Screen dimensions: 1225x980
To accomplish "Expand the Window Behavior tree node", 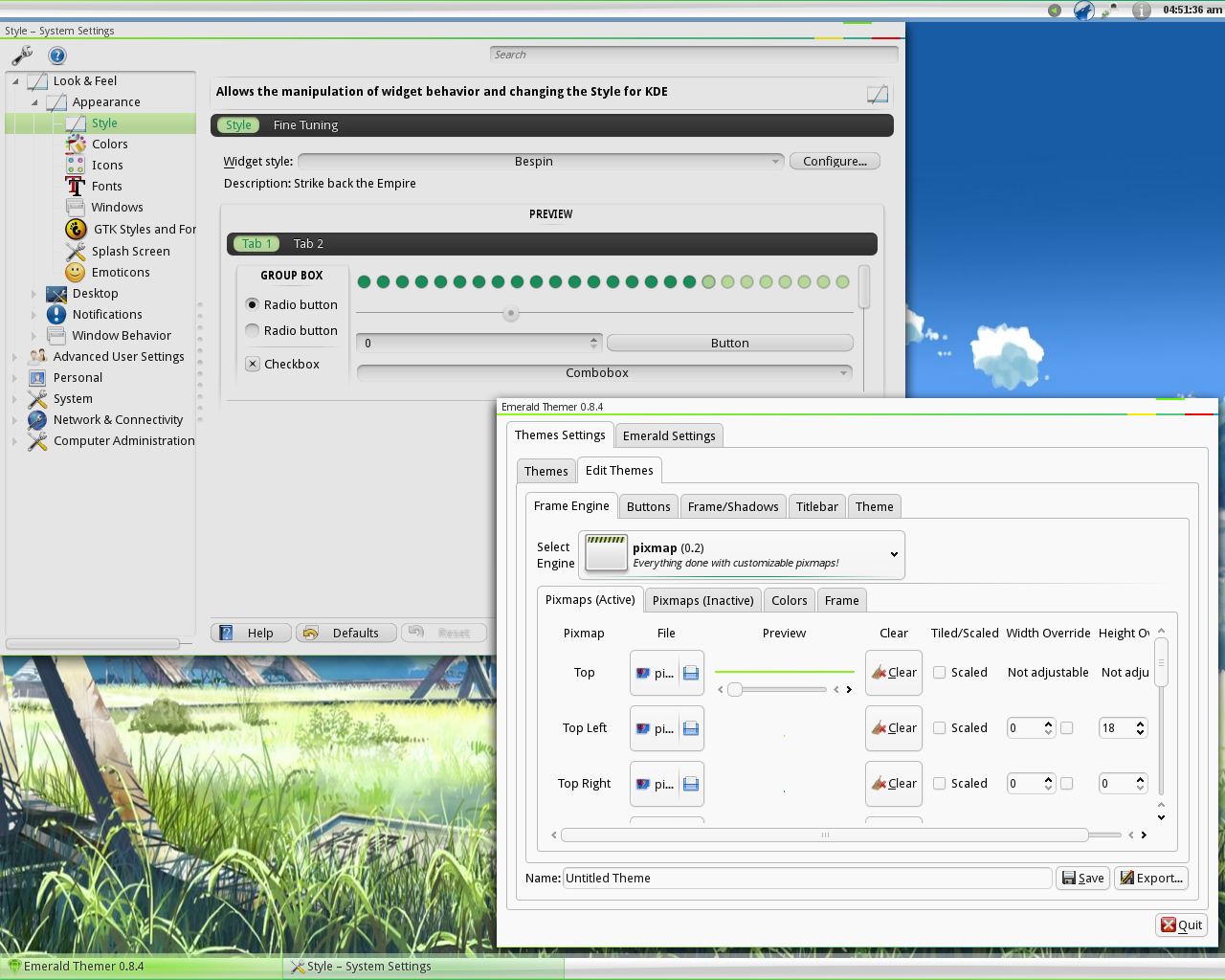I will click(33, 336).
